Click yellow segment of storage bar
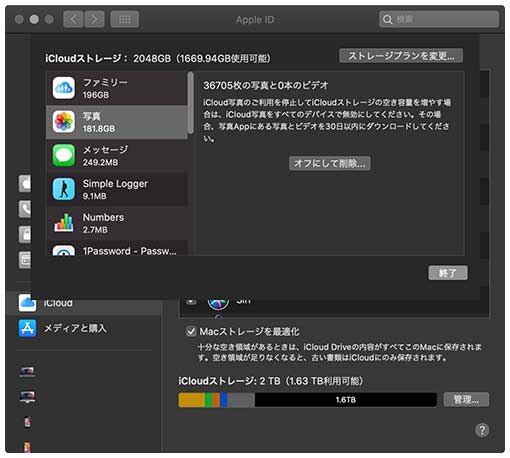Viewport: 510px width, 458px height. click(x=191, y=400)
